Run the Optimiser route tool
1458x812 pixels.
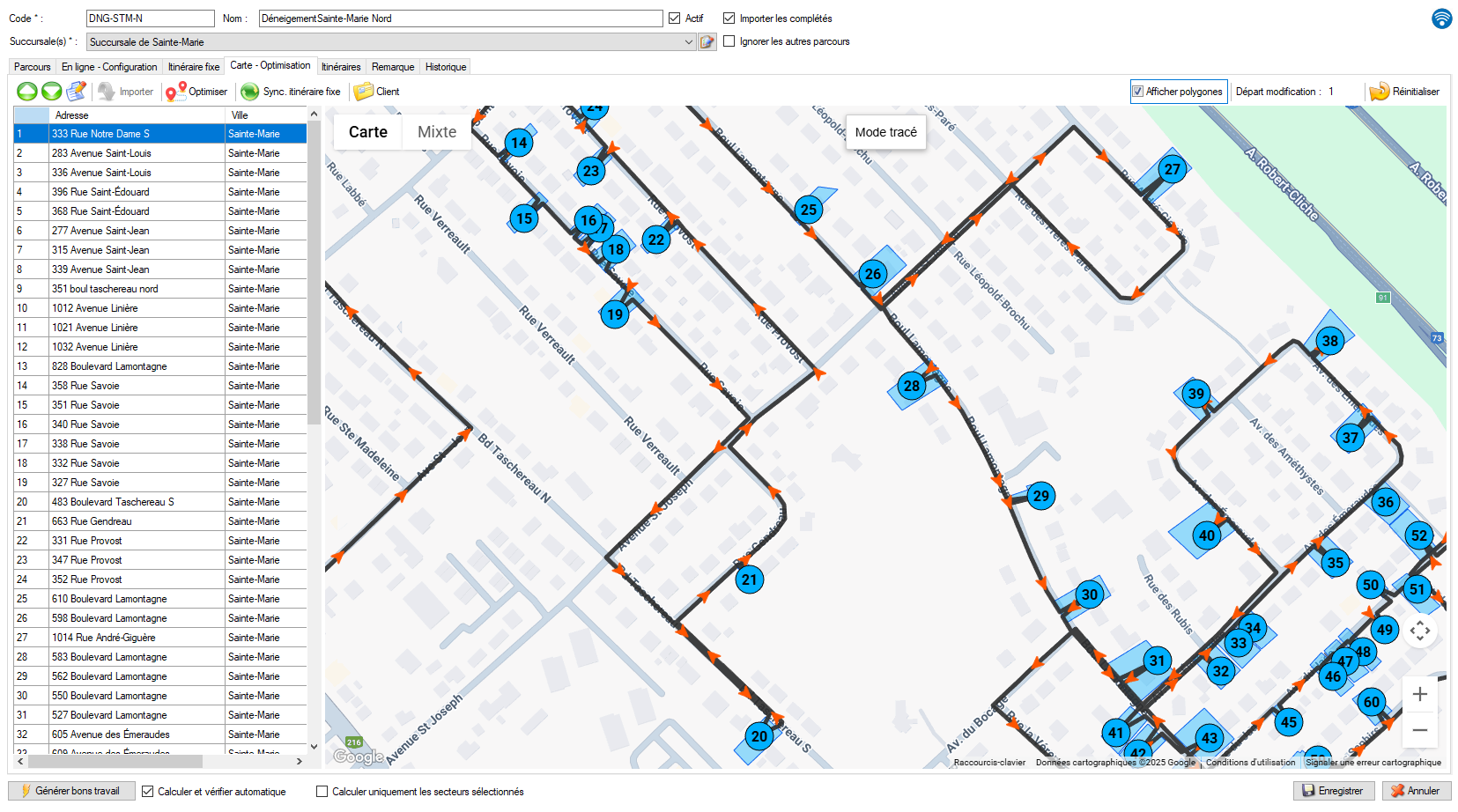tap(196, 92)
